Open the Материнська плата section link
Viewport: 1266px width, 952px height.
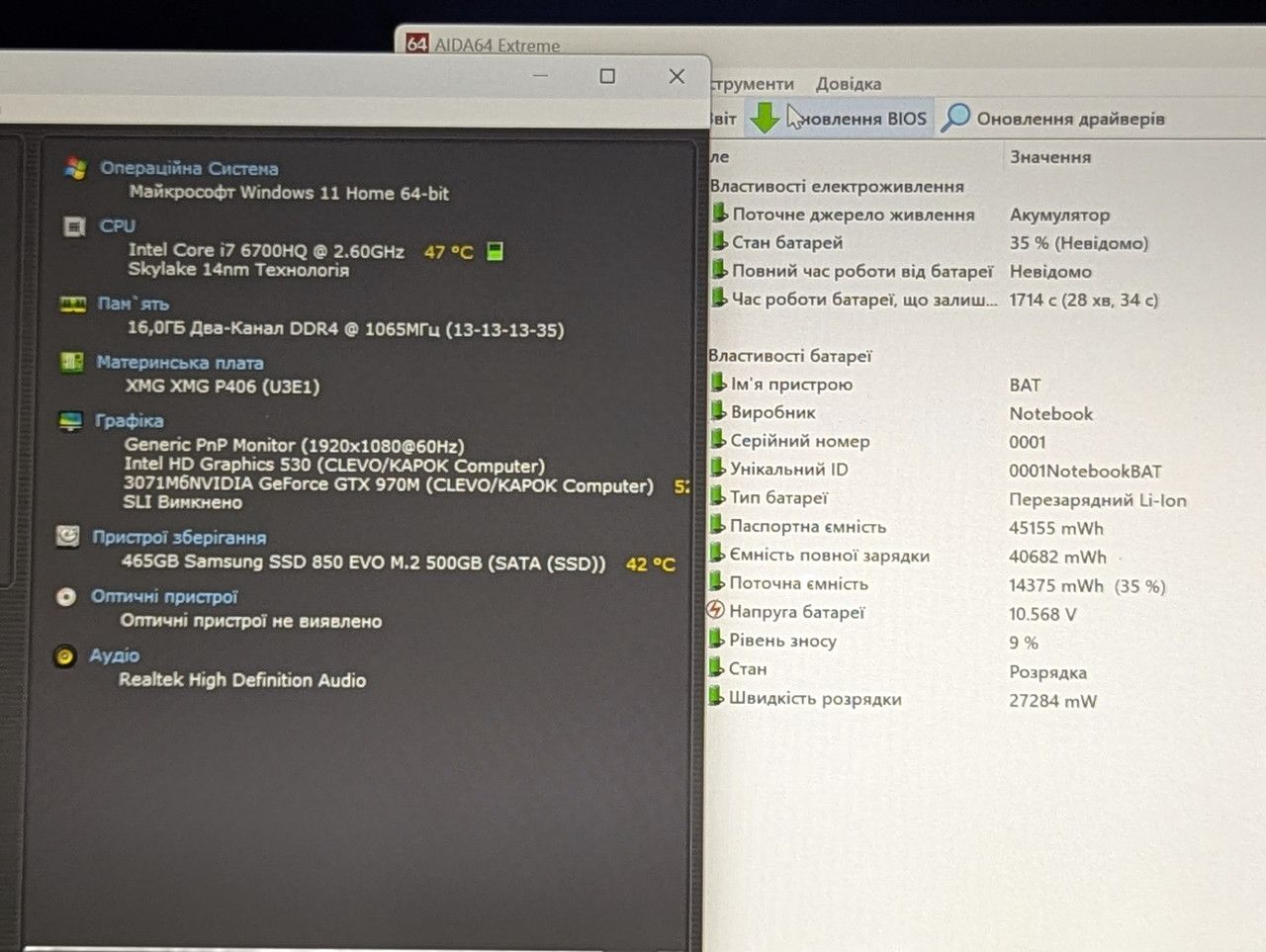(x=180, y=363)
